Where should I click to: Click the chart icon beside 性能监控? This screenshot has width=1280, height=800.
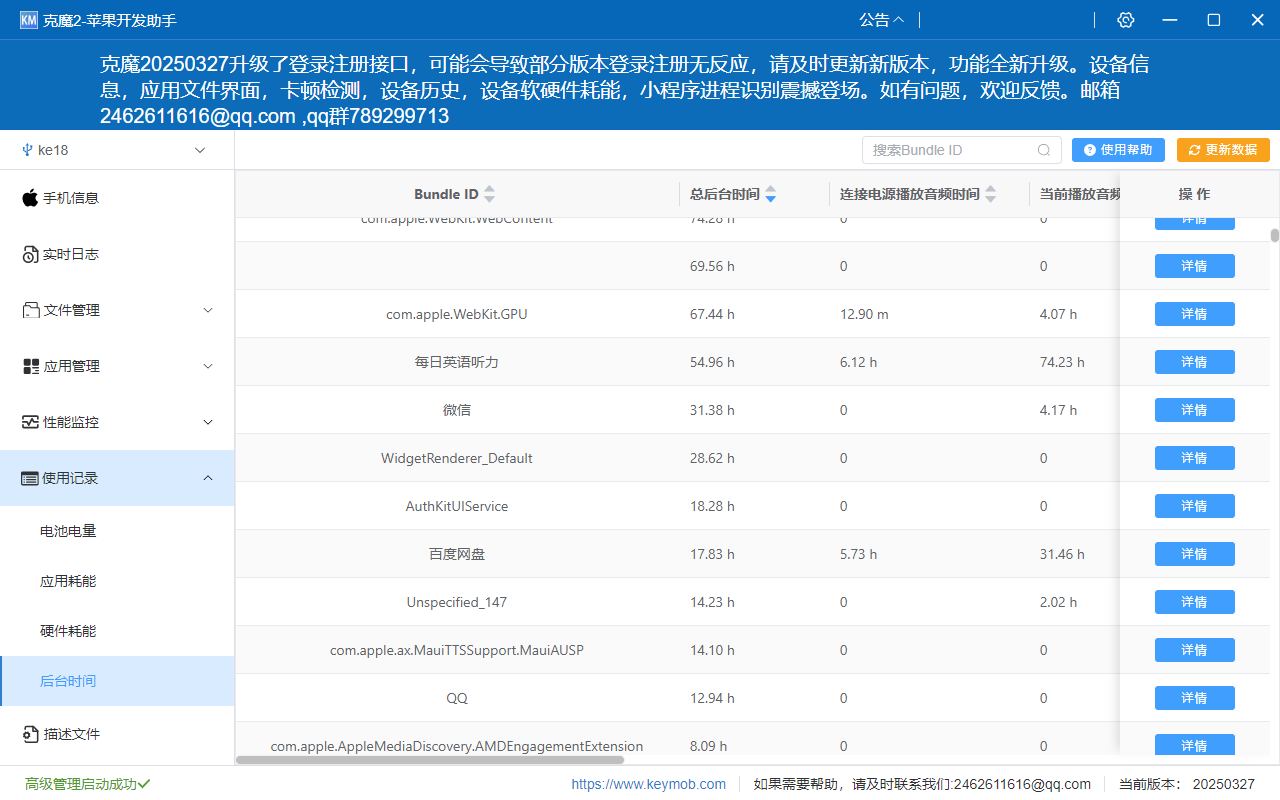[x=30, y=422]
